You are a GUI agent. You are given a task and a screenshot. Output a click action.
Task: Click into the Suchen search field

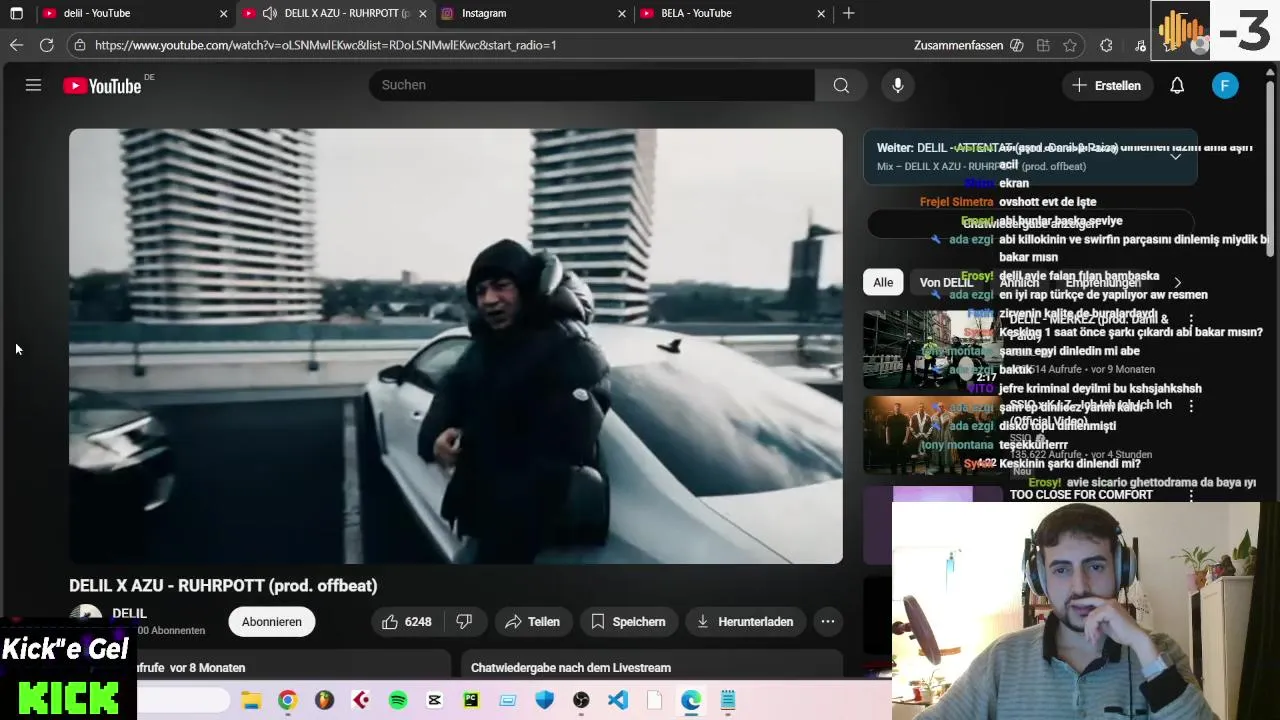tap(591, 85)
